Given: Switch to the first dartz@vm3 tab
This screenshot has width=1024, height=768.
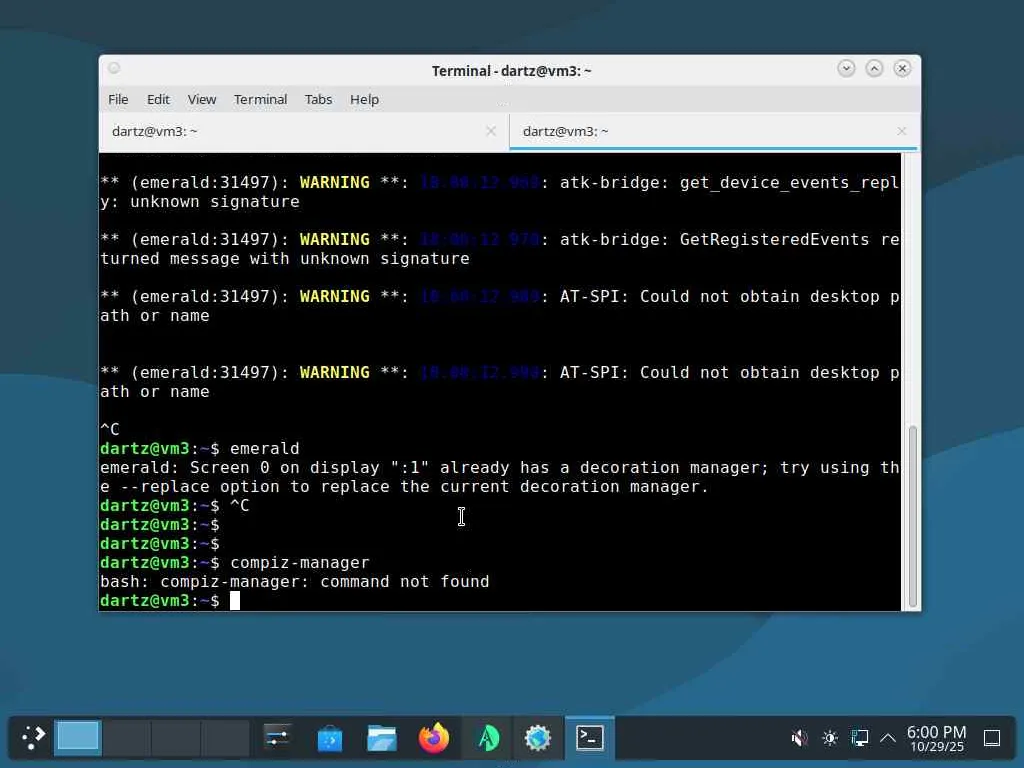Looking at the screenshot, I should 304,131.
